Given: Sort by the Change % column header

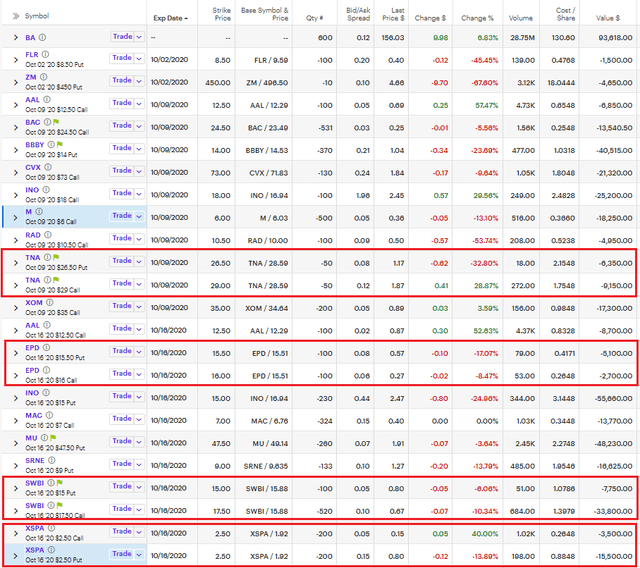Looking at the screenshot, I should (x=478, y=18).
